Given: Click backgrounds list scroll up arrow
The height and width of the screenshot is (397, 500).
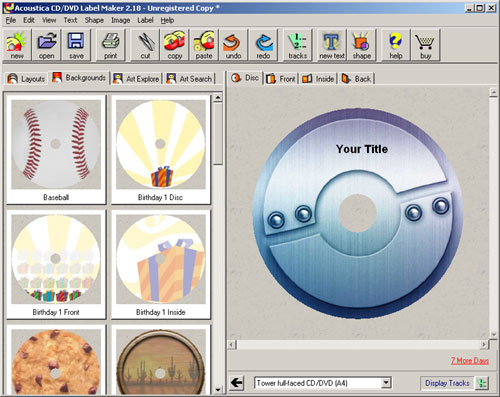Looking at the screenshot, I should click(218, 98).
